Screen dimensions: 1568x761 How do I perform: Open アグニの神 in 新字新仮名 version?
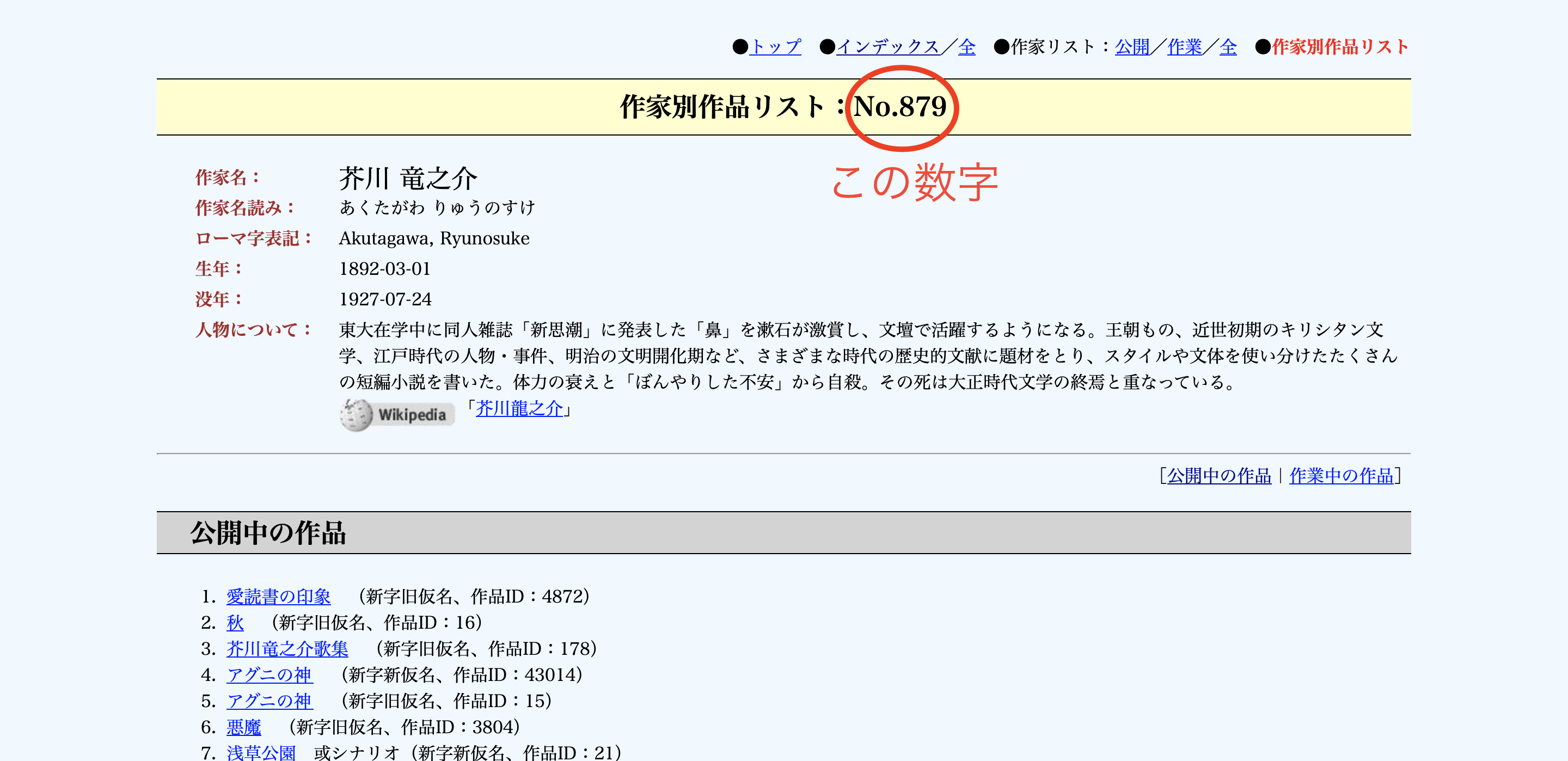pos(269,675)
